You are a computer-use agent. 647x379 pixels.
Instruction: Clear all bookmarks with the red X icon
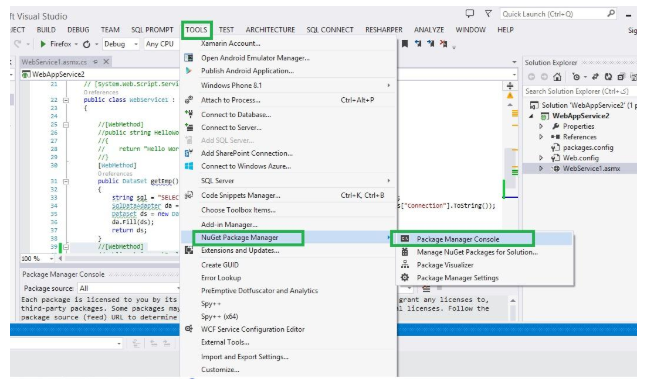point(444,43)
